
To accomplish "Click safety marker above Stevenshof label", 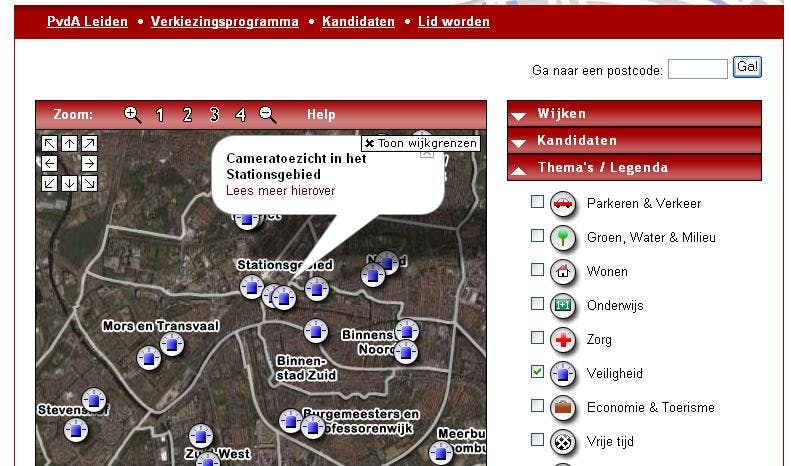I will click(94, 399).
